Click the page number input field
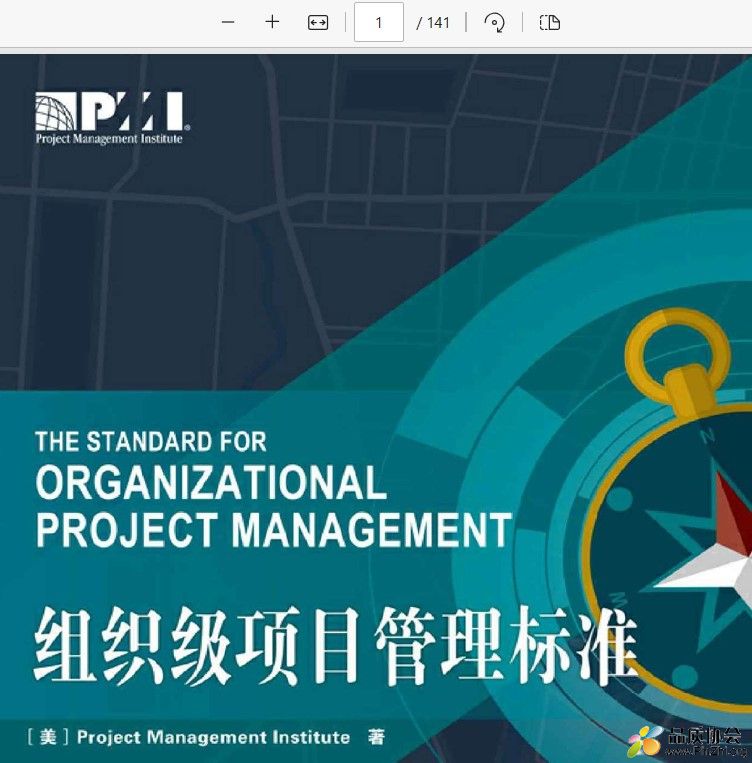 tap(379, 22)
